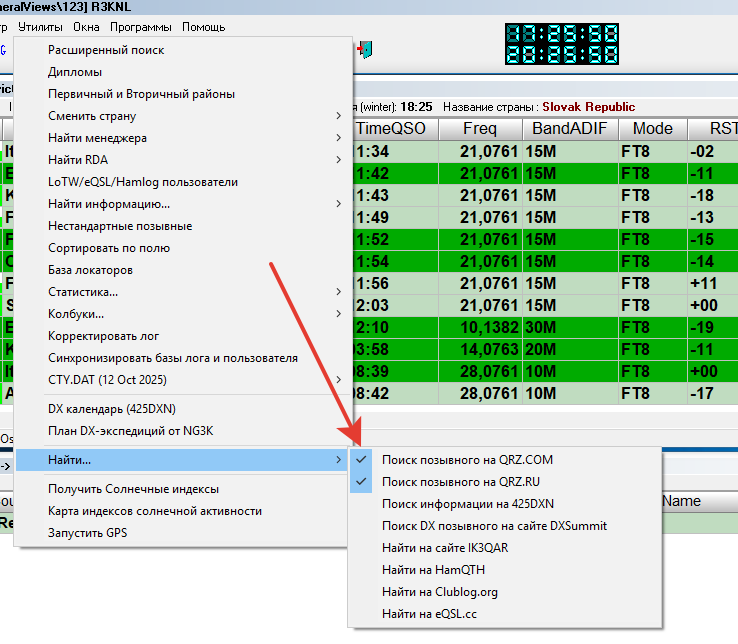Click the RST column header
The height and width of the screenshot is (644, 738).
click(x=713, y=129)
